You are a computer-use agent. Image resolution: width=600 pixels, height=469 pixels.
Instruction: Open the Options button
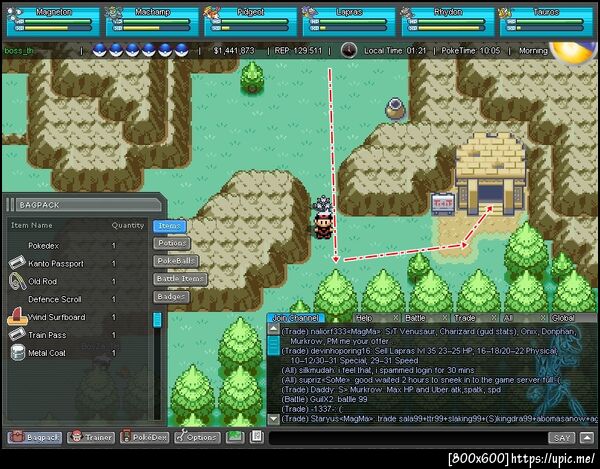pos(198,437)
